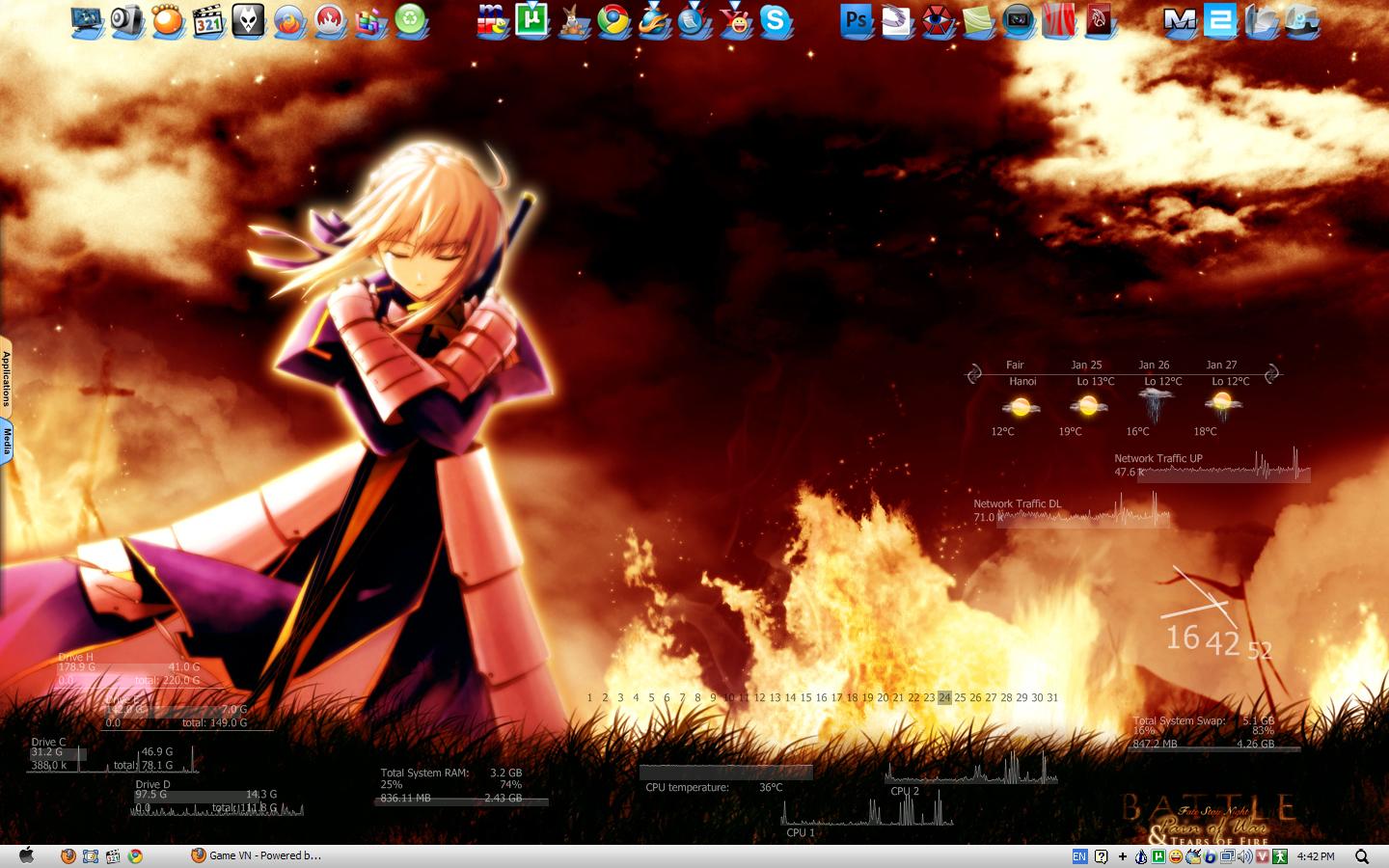The image size is (1389, 868).
Task: Go to next weather forecast arrow
Action: [x=1271, y=372]
